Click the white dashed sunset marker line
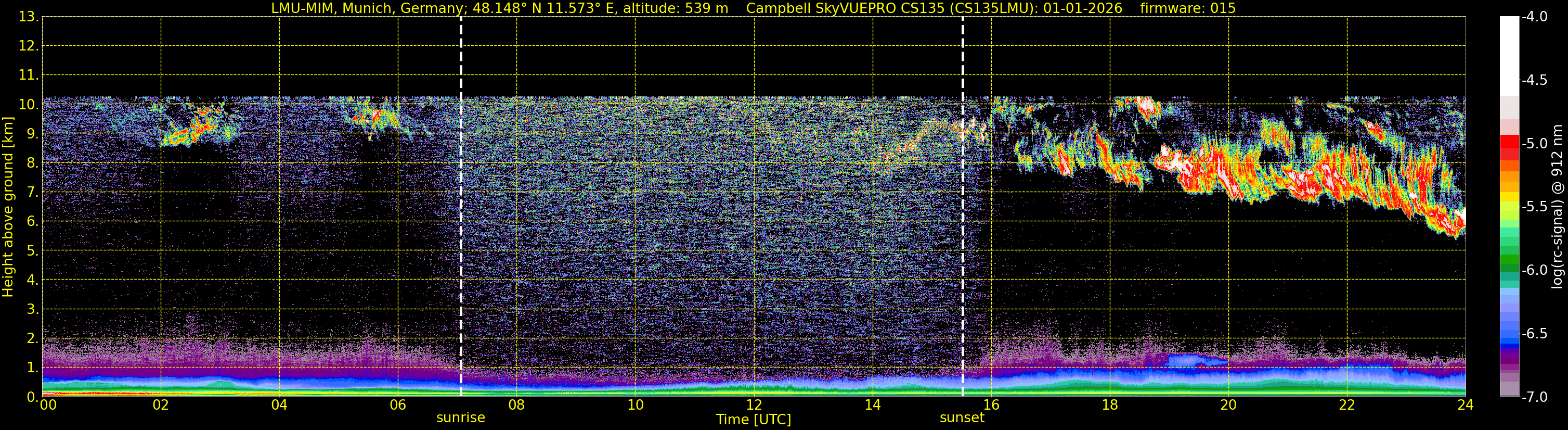 coord(962,207)
